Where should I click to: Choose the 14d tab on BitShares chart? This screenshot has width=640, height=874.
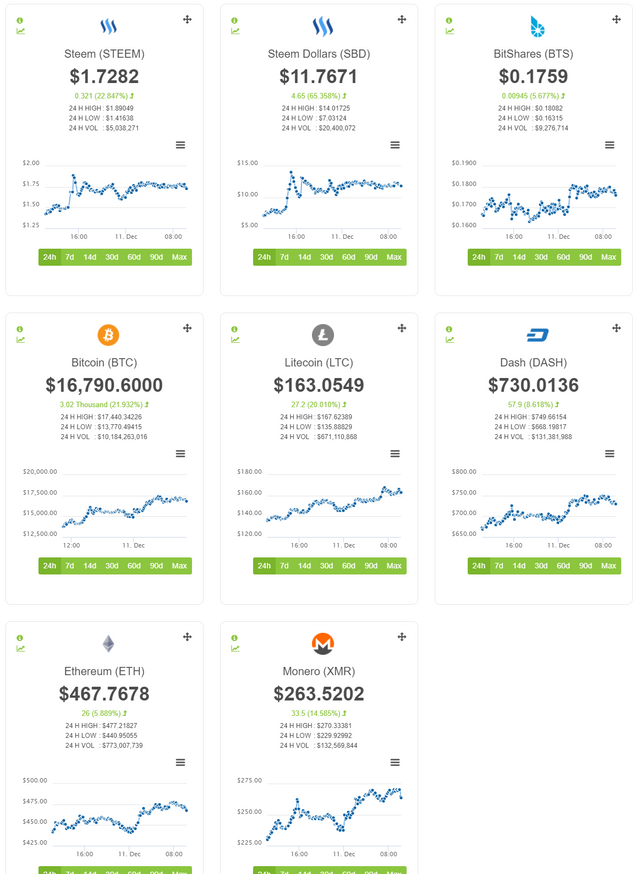click(519, 257)
